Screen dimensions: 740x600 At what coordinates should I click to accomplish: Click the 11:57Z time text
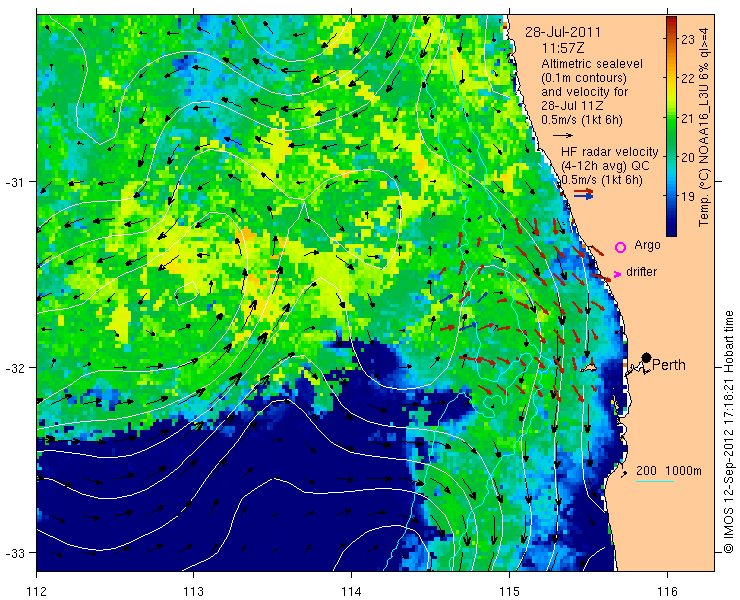tap(563, 48)
